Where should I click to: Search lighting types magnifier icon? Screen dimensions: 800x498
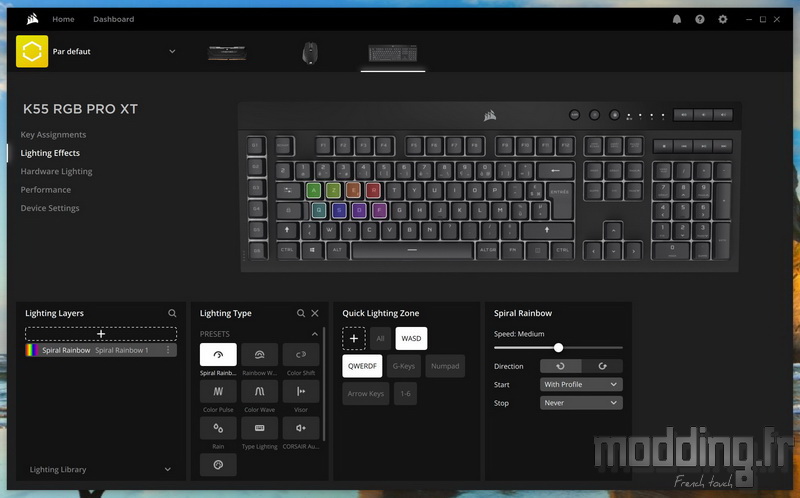coord(301,313)
